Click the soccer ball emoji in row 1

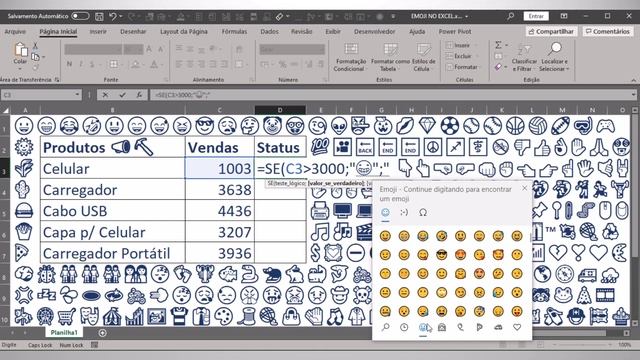click(449, 126)
